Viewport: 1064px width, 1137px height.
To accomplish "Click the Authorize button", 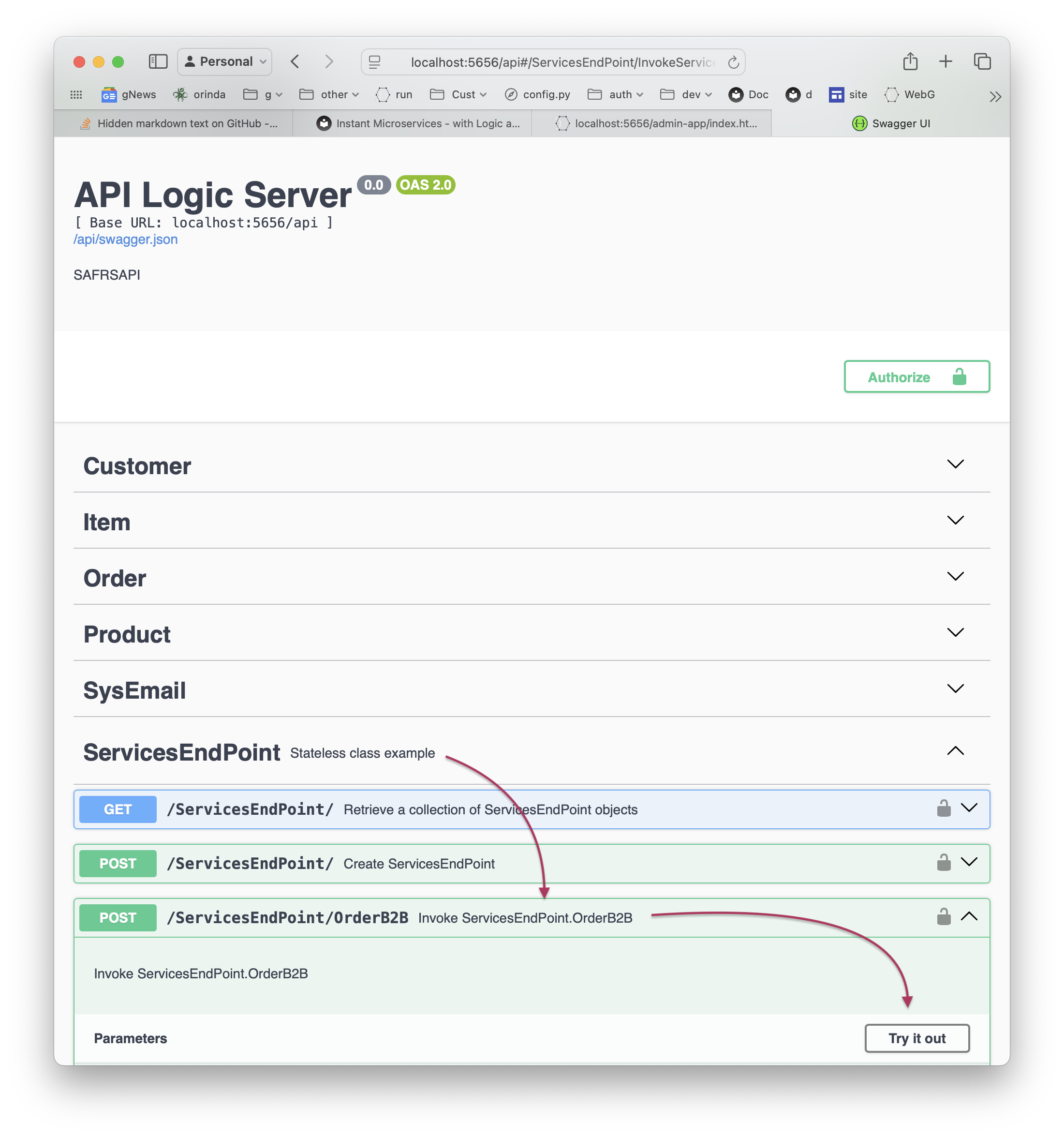I will point(916,376).
